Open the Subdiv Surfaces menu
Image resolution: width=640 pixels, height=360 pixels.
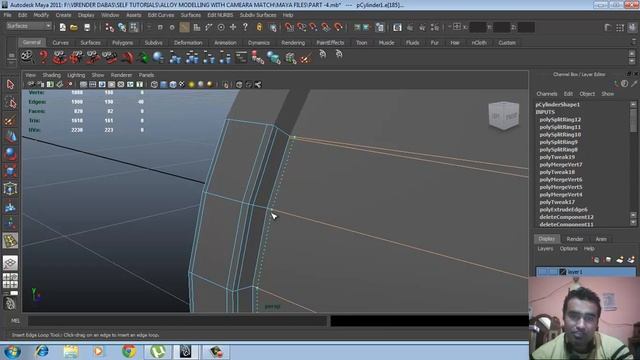[x=258, y=15]
